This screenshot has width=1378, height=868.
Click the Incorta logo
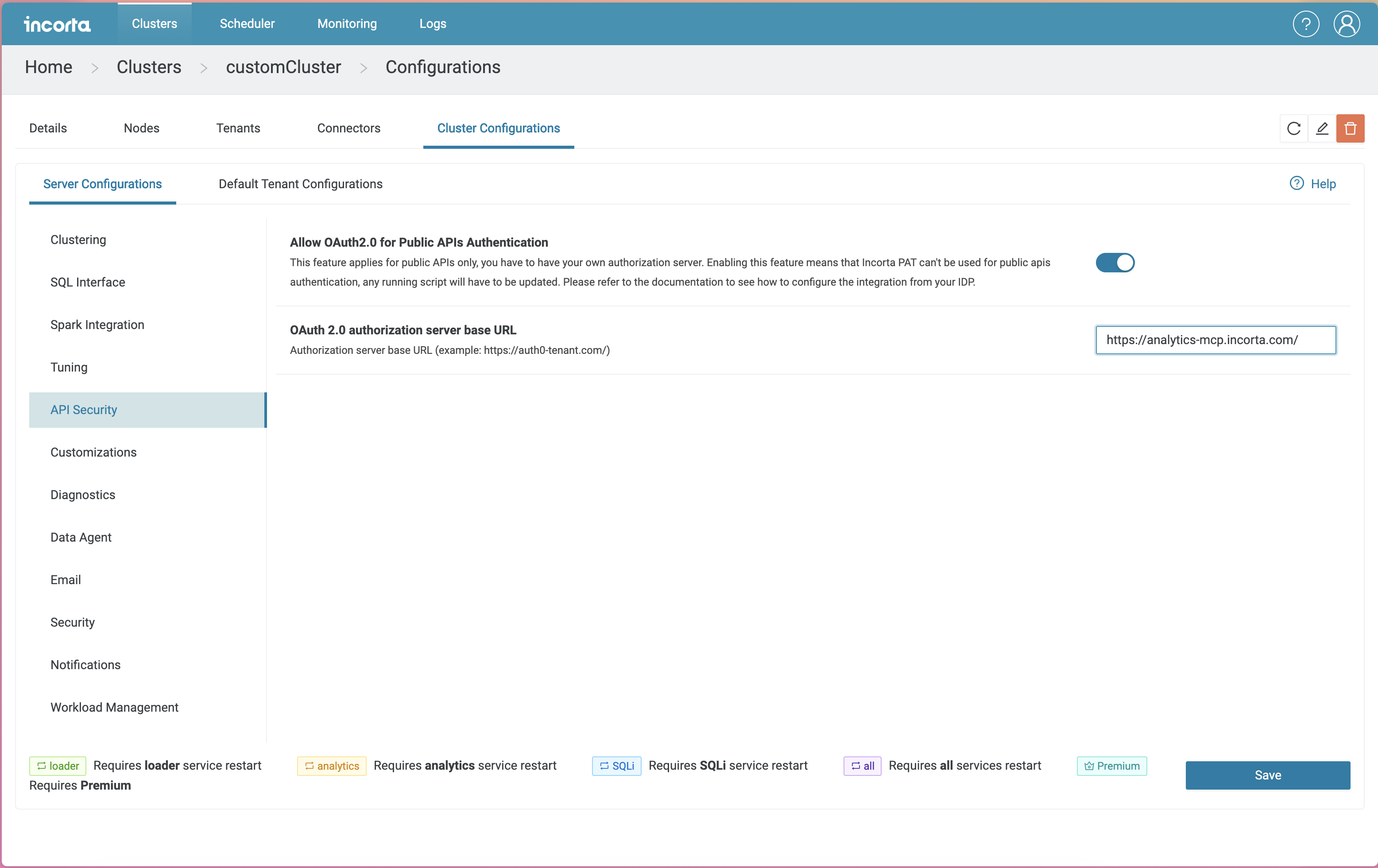(x=57, y=23)
